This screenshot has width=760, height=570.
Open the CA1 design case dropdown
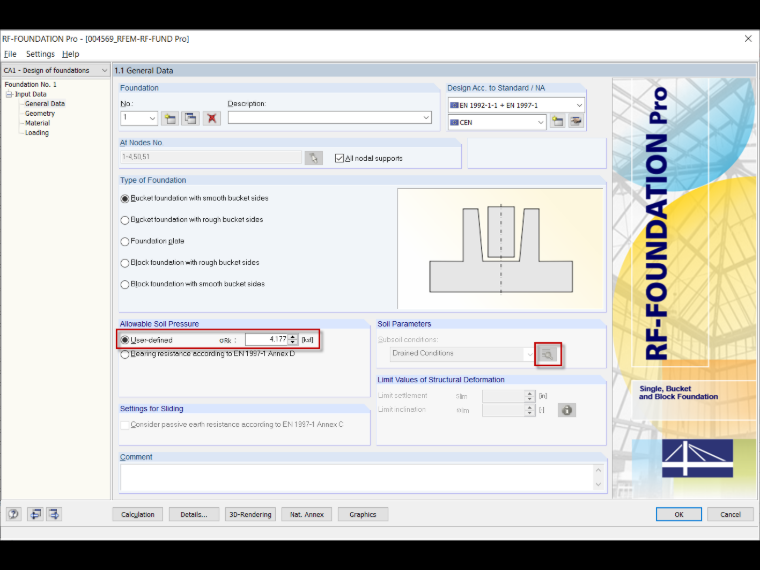(x=104, y=70)
